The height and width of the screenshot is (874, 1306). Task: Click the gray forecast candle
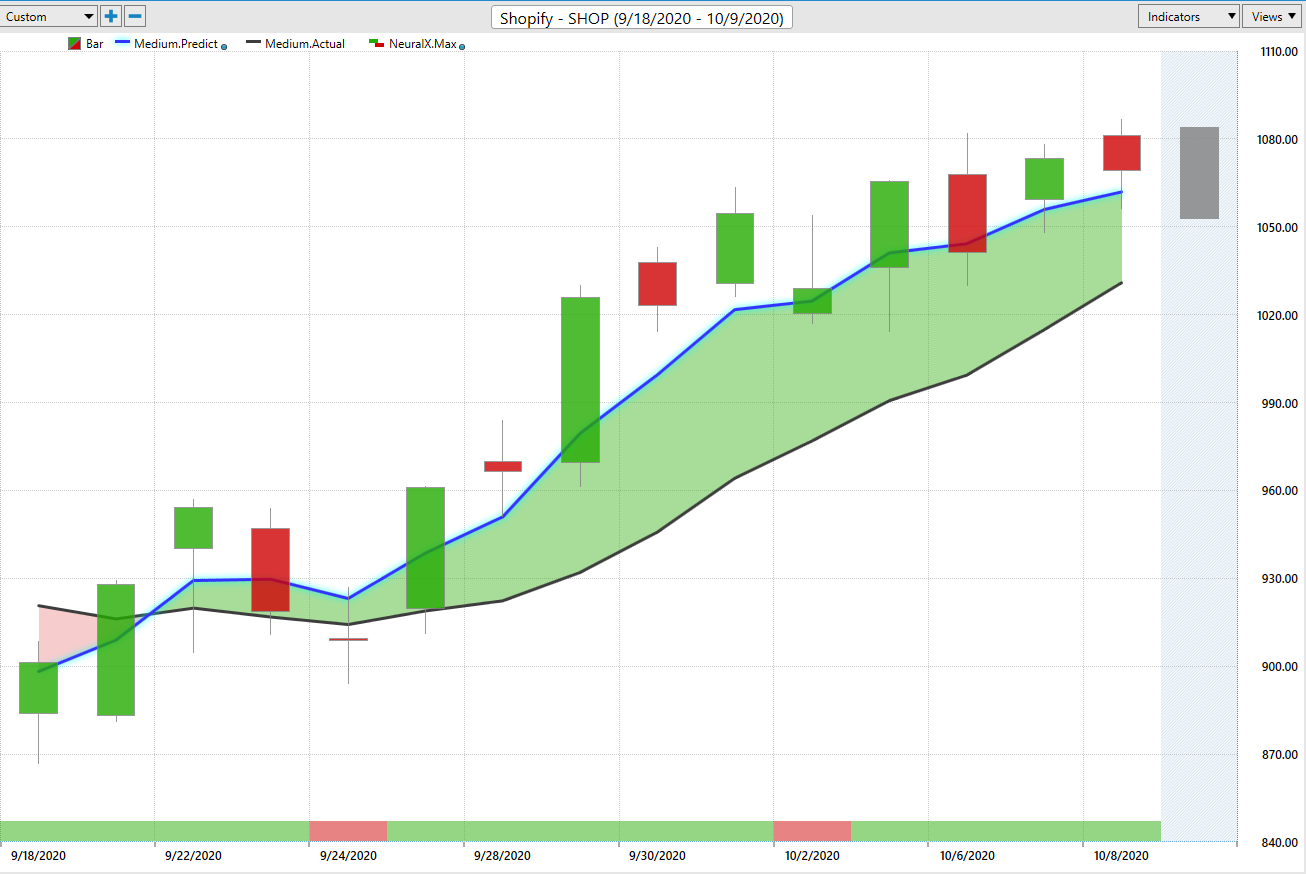point(1199,173)
